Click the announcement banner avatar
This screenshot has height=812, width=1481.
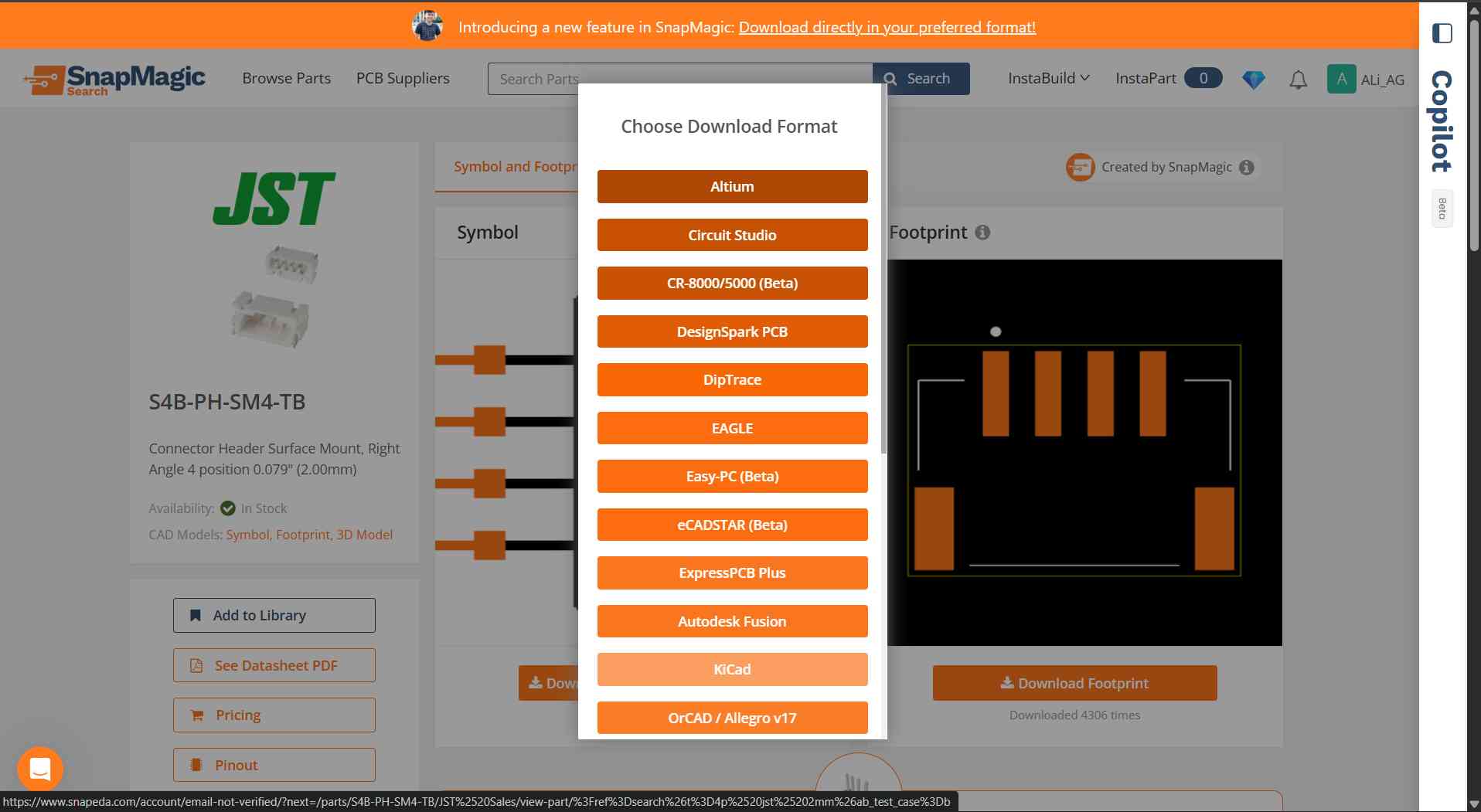point(427,26)
